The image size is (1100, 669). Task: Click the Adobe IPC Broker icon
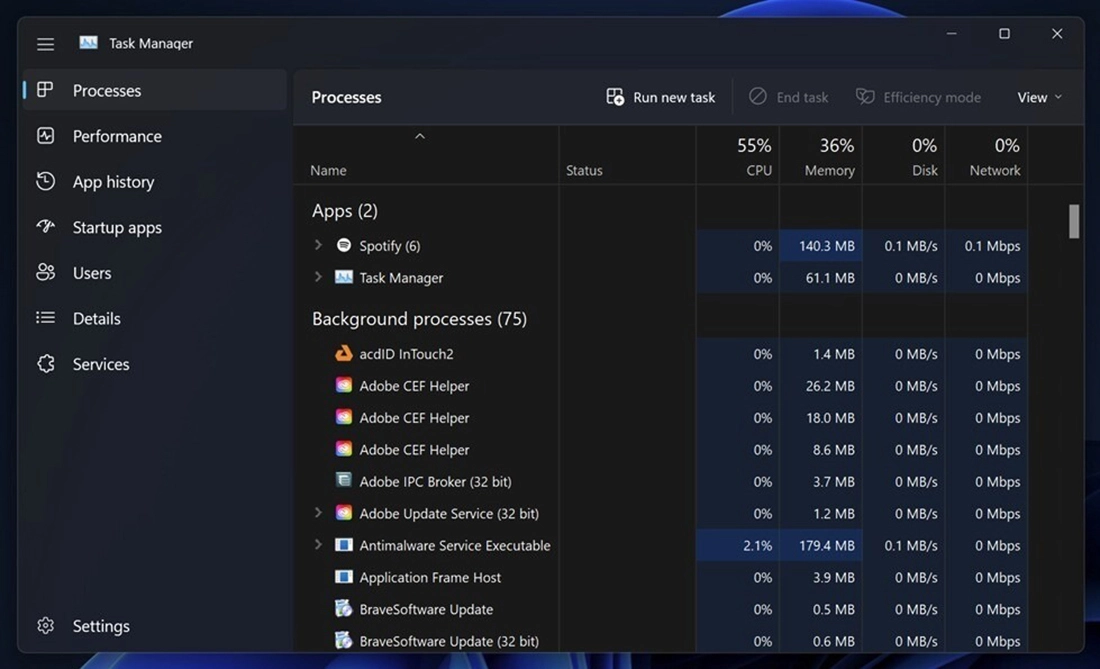point(344,480)
